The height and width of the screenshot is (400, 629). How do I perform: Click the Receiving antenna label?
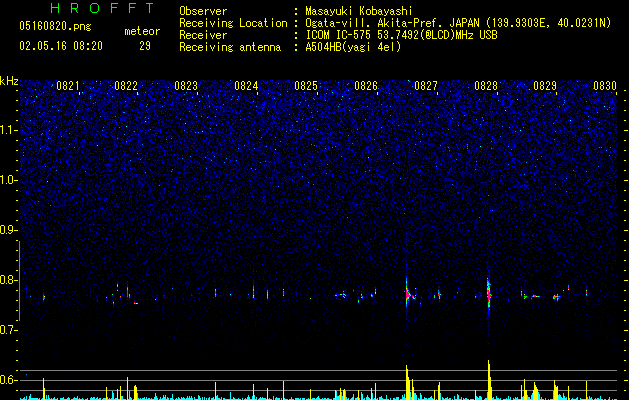pyautogui.click(x=230, y=47)
